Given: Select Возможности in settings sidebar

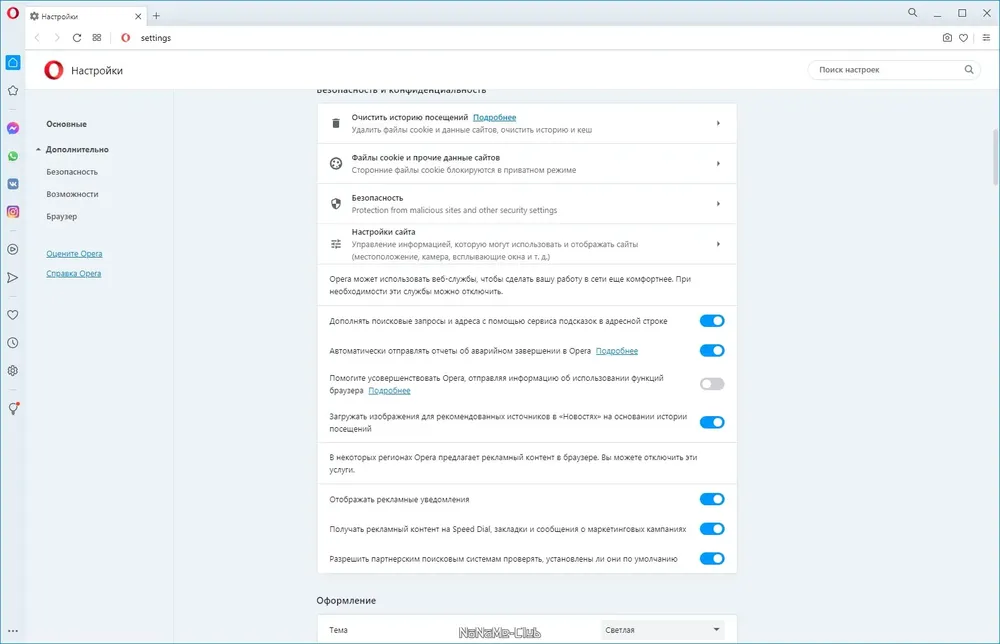Looking at the screenshot, I should [72, 194].
